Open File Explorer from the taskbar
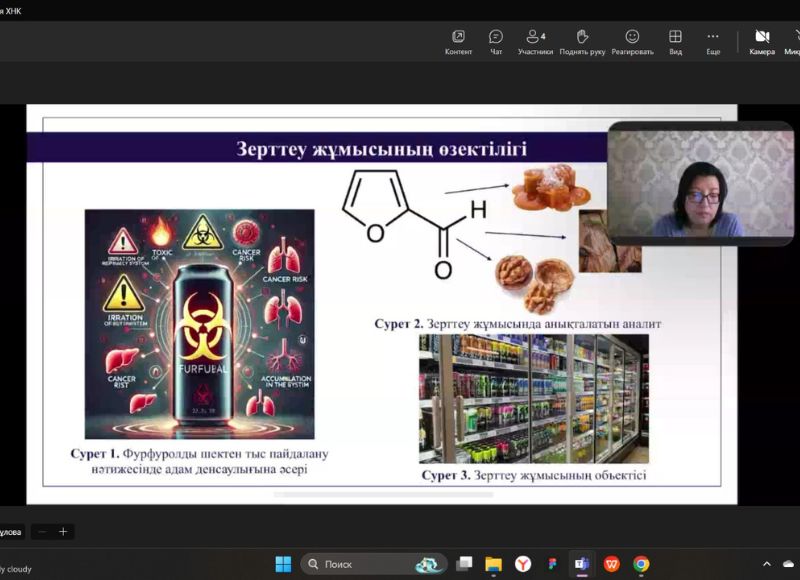800x580 pixels. click(493, 564)
